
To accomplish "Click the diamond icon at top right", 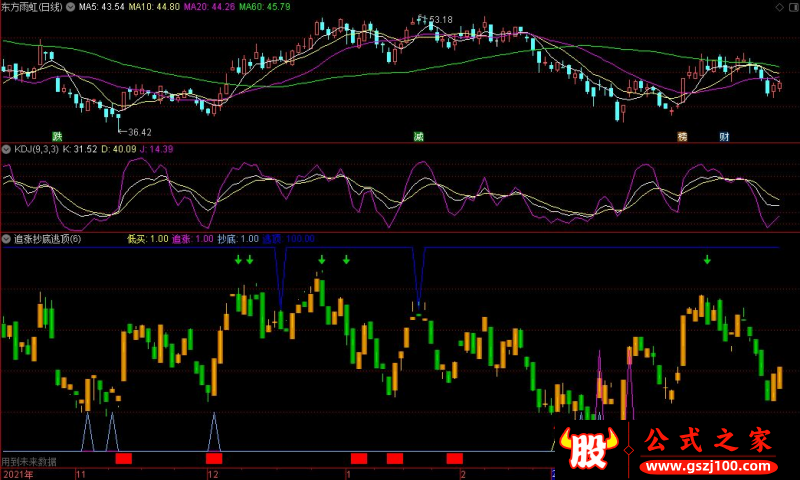I will [779, 7].
